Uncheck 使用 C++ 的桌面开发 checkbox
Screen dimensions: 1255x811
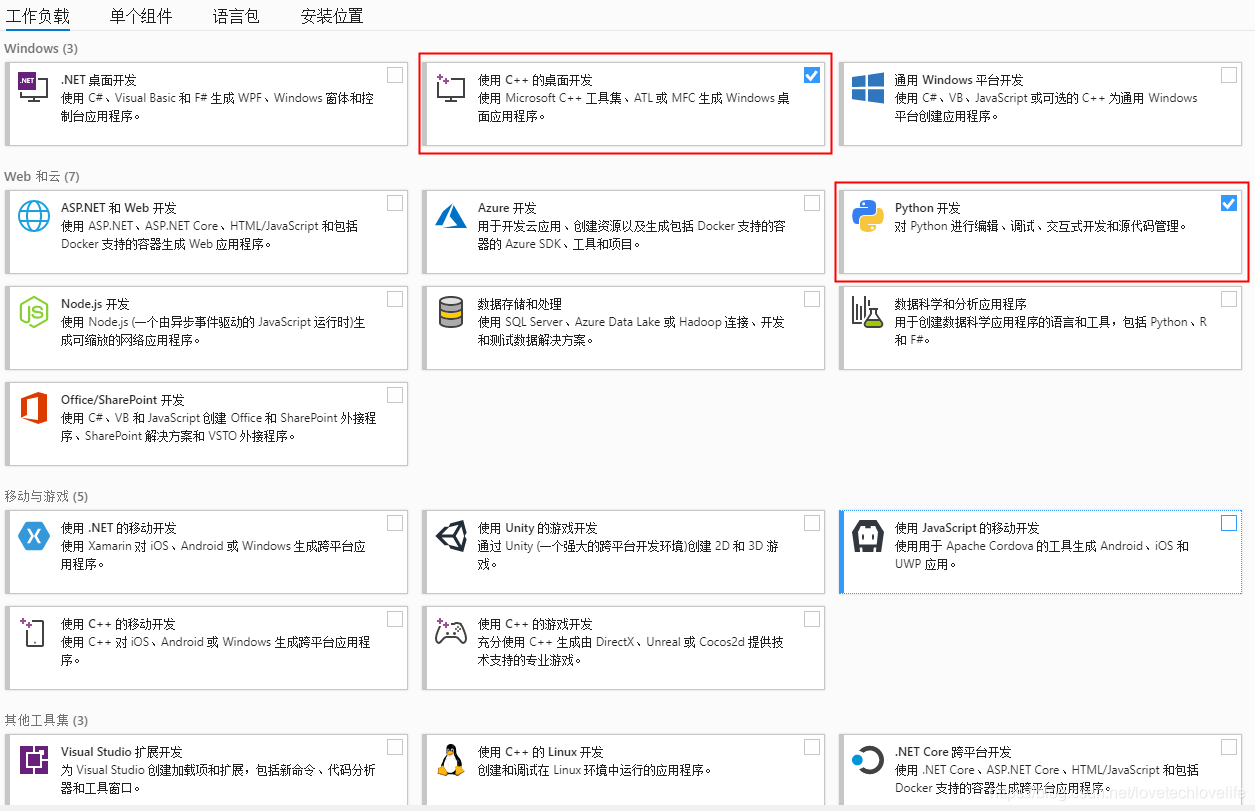click(x=812, y=75)
